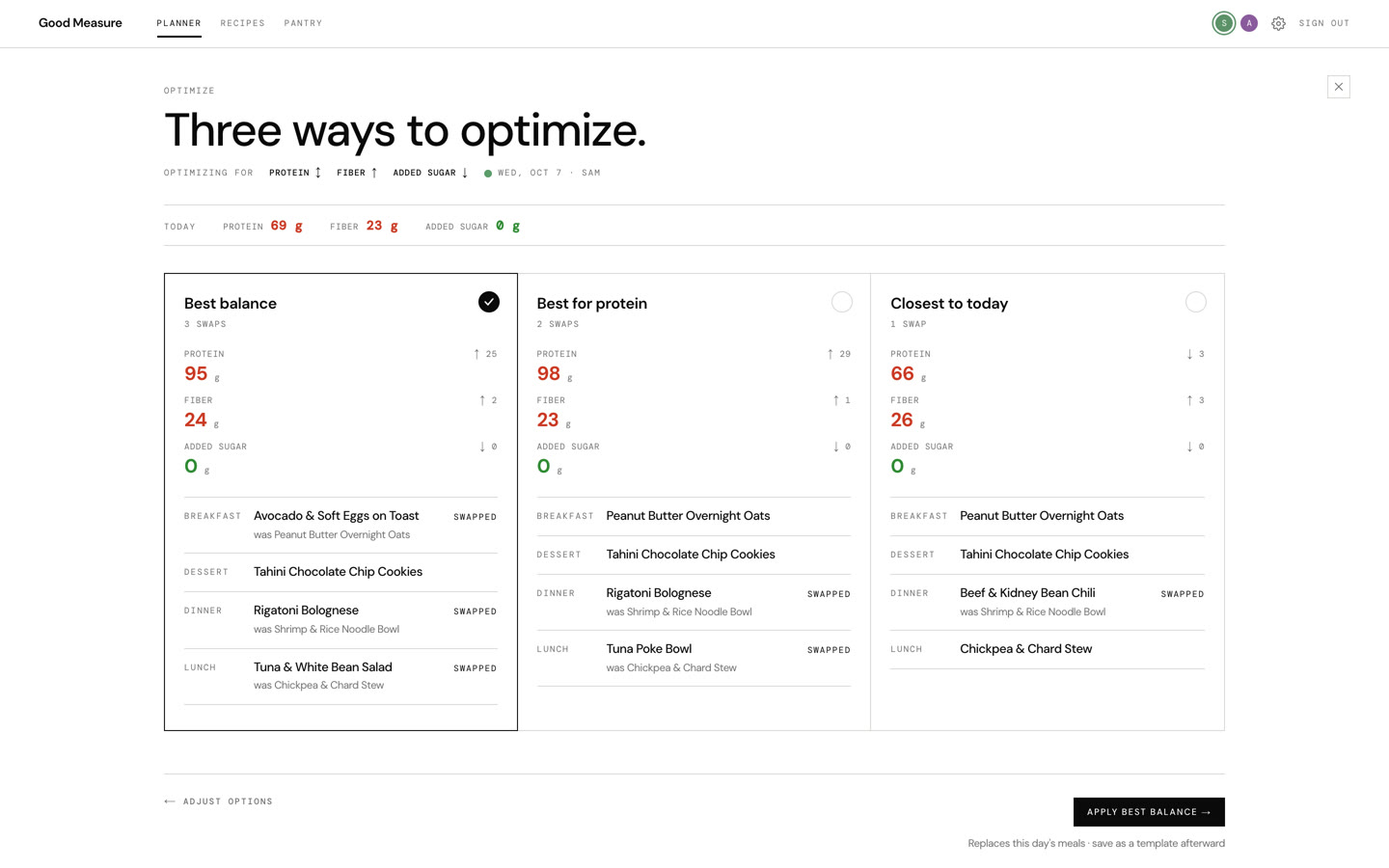
Task: Select the purple A user avatar
Action: pos(1249,23)
